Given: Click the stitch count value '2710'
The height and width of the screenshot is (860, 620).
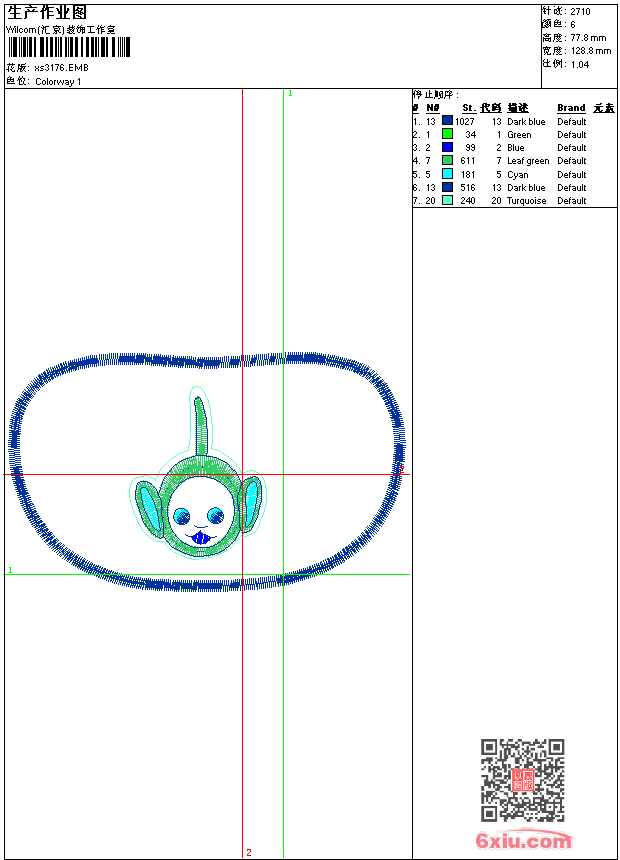Looking at the screenshot, I should tap(580, 12).
